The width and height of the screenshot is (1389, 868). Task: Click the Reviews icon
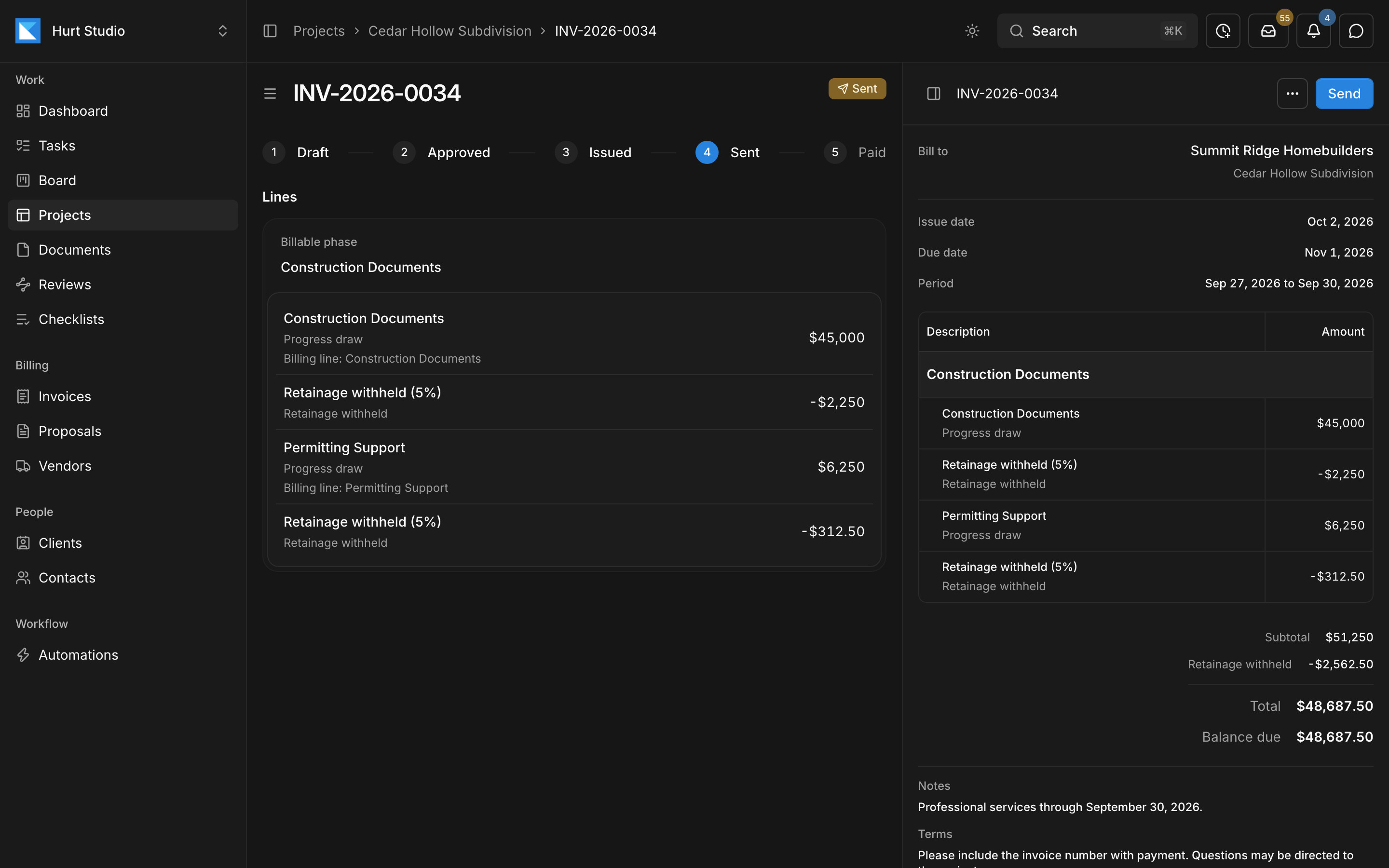coord(23,285)
